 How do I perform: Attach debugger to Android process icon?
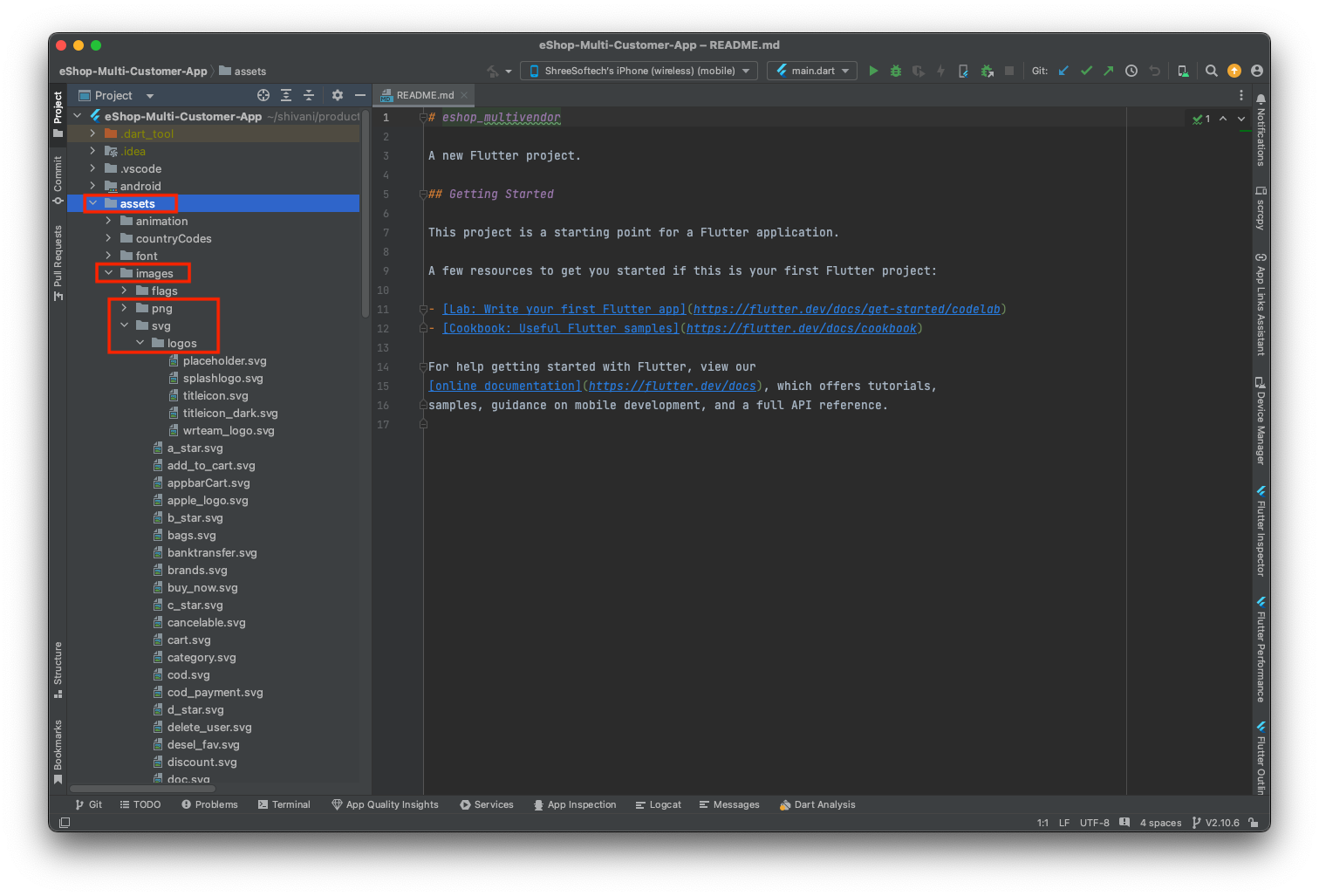[987, 71]
